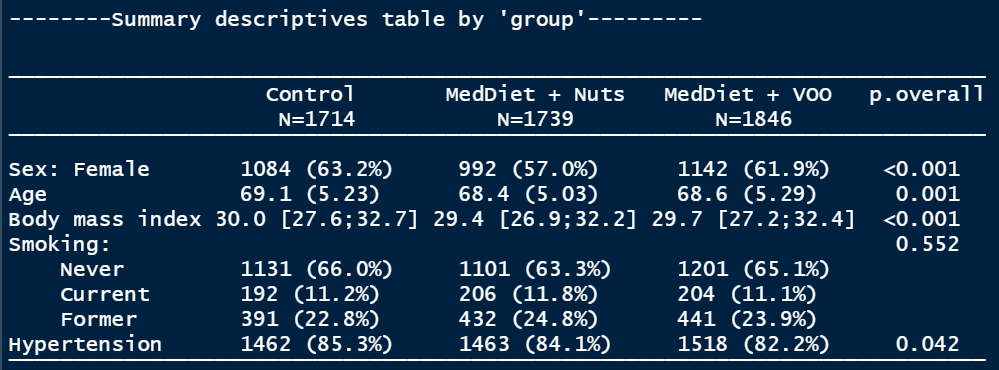
Task: Select the Age row label
Action: (27, 194)
